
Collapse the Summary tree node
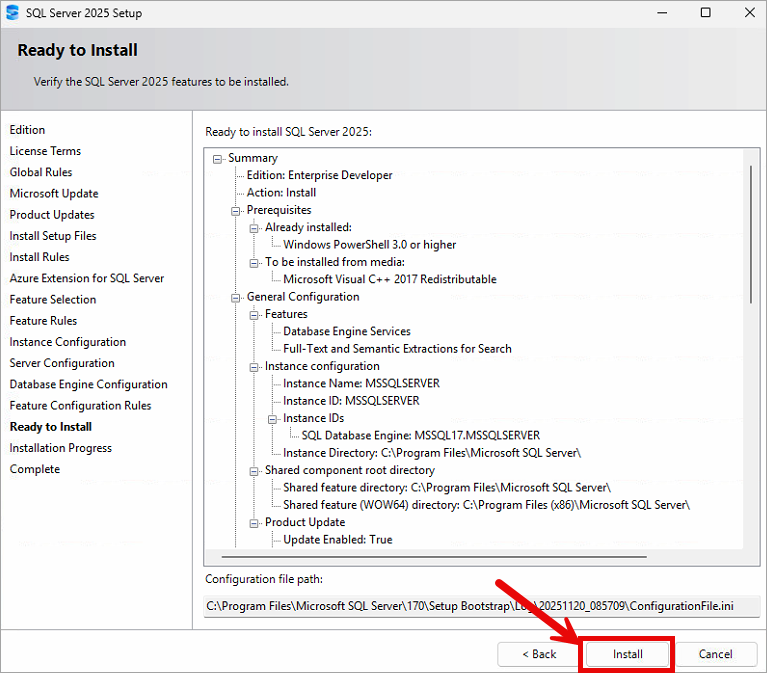tap(219, 158)
